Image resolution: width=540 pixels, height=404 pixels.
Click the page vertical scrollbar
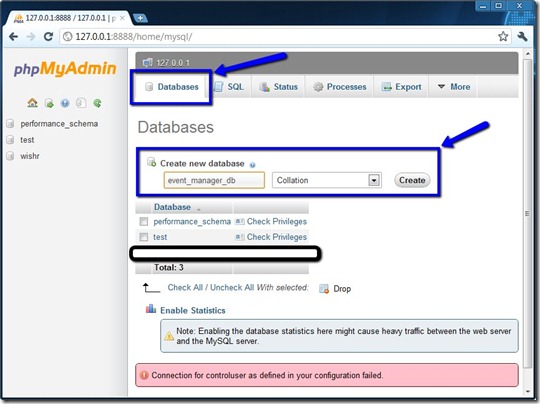[x=527, y=214]
